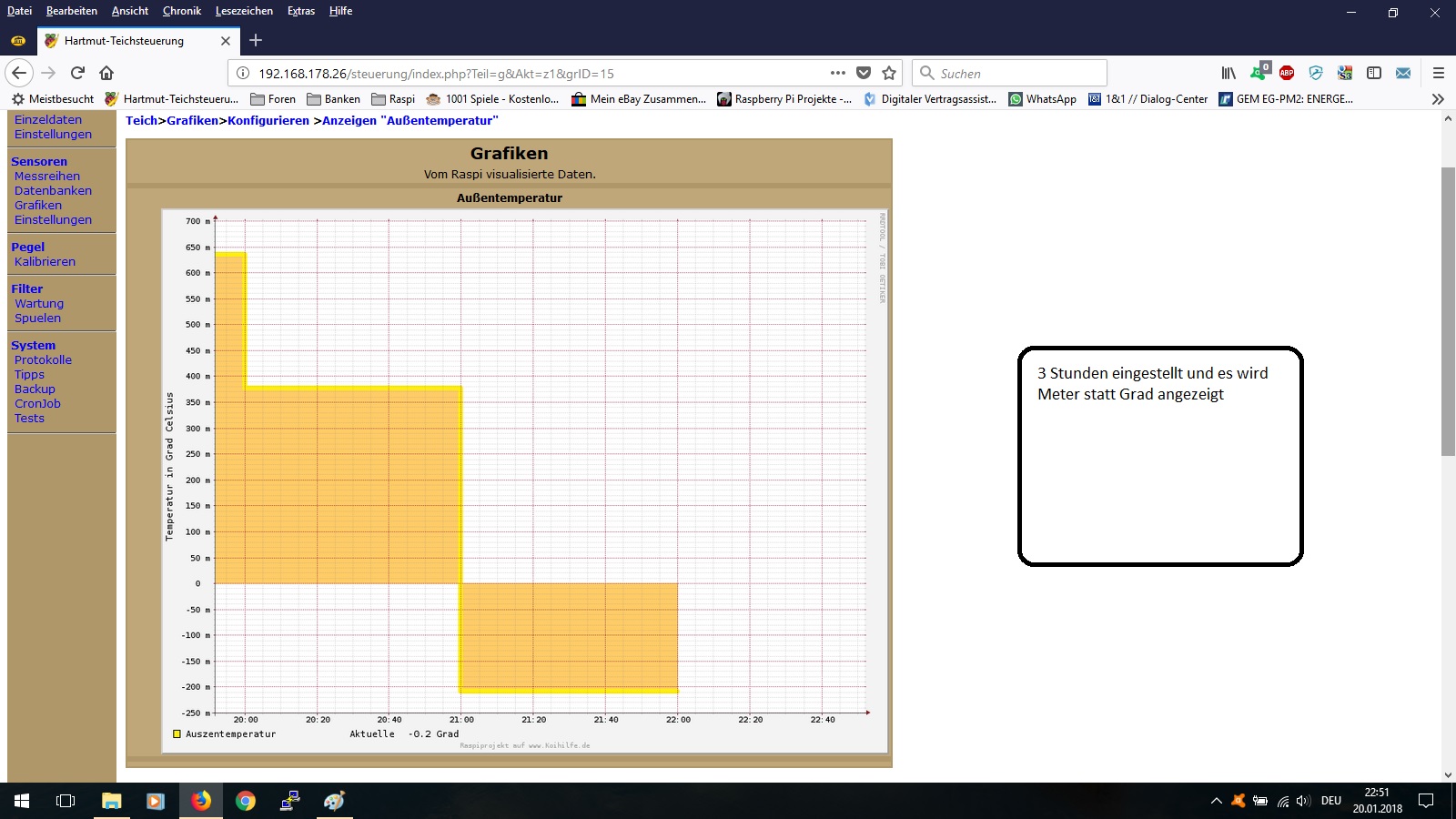Save page to Pocket
This screenshot has height=819, width=1456.
point(864,73)
